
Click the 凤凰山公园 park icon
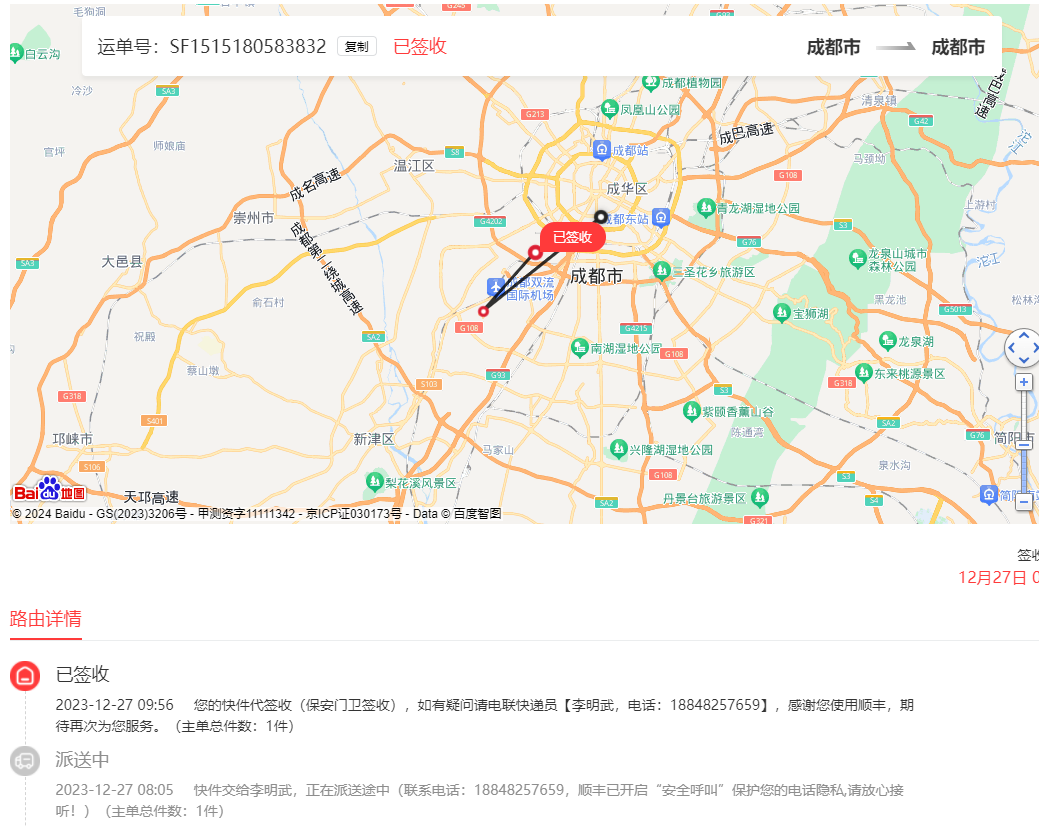609,108
